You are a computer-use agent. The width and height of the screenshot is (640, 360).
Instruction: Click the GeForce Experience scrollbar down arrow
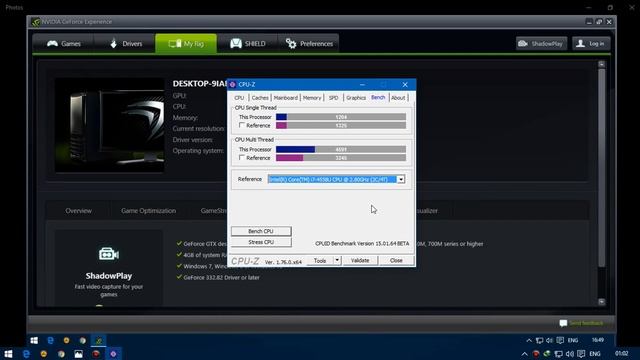[601, 302]
